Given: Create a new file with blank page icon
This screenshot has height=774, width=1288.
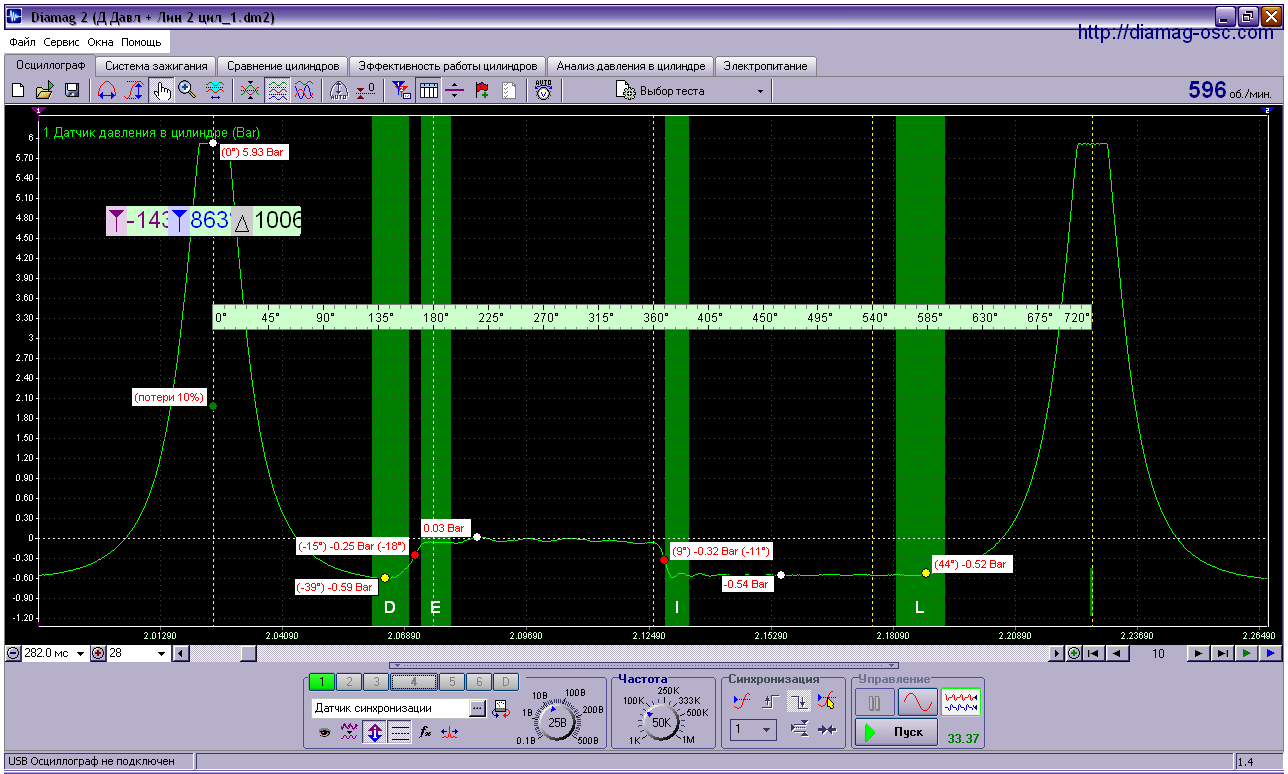Looking at the screenshot, I should coord(18,91).
